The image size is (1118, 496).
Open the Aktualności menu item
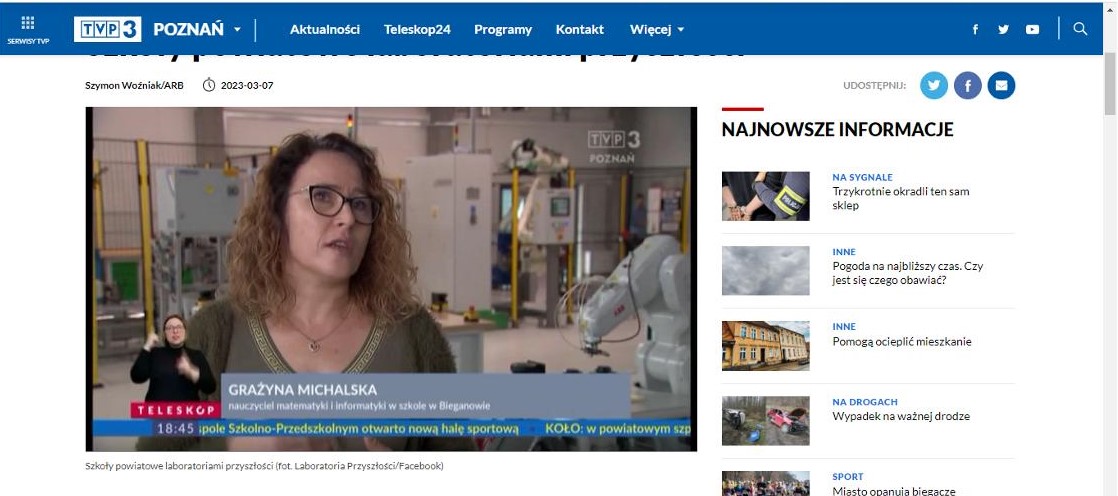pyautogui.click(x=324, y=29)
